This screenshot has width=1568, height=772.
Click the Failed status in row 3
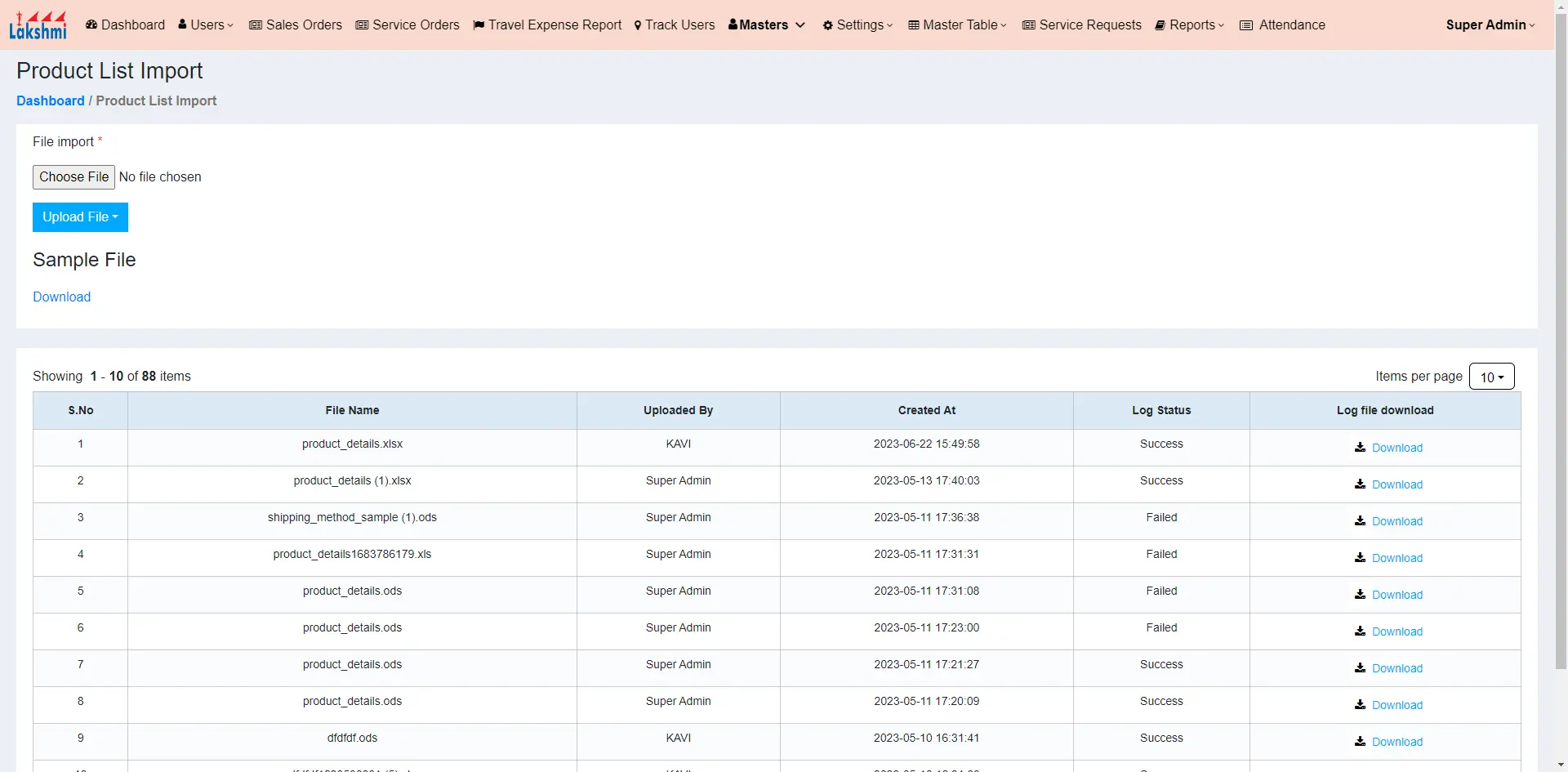[x=1161, y=518]
